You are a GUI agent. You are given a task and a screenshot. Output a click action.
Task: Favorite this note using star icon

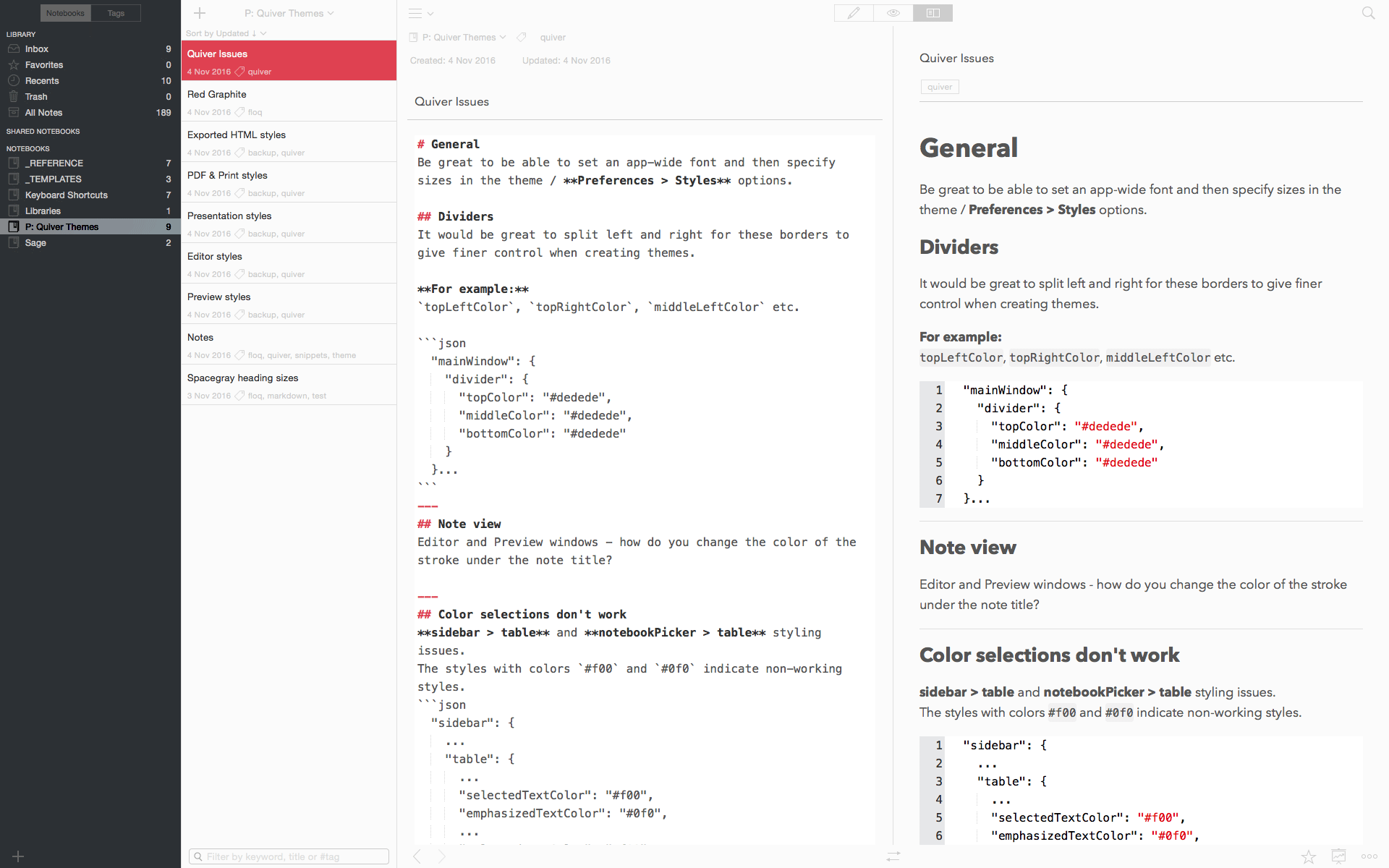[x=1309, y=856]
